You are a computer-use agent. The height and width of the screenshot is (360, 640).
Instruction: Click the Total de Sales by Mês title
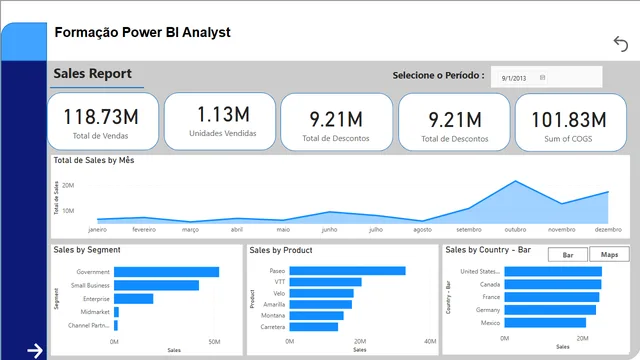point(94,160)
